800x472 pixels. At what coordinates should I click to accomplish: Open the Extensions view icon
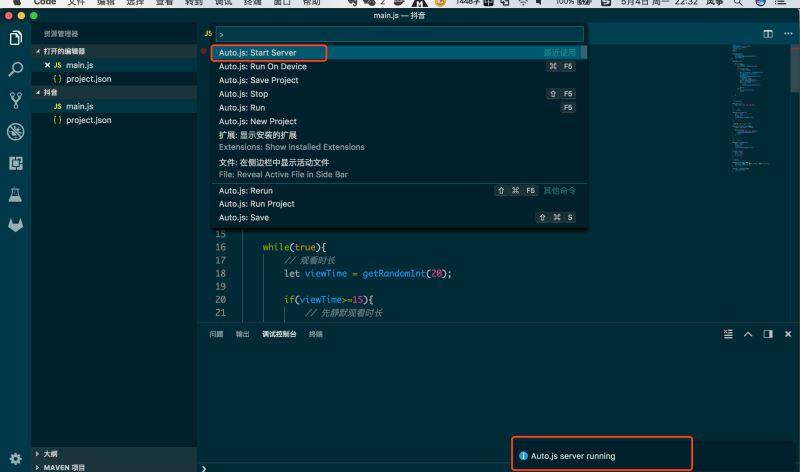[x=15, y=163]
